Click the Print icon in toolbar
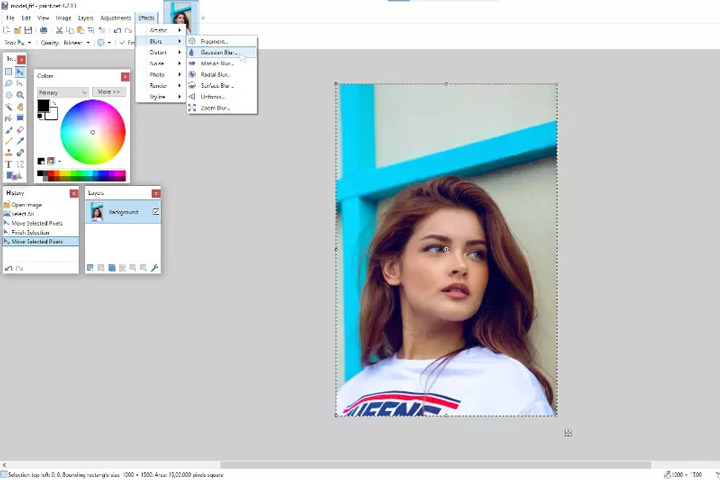The width and height of the screenshot is (720, 480). click(x=43, y=30)
